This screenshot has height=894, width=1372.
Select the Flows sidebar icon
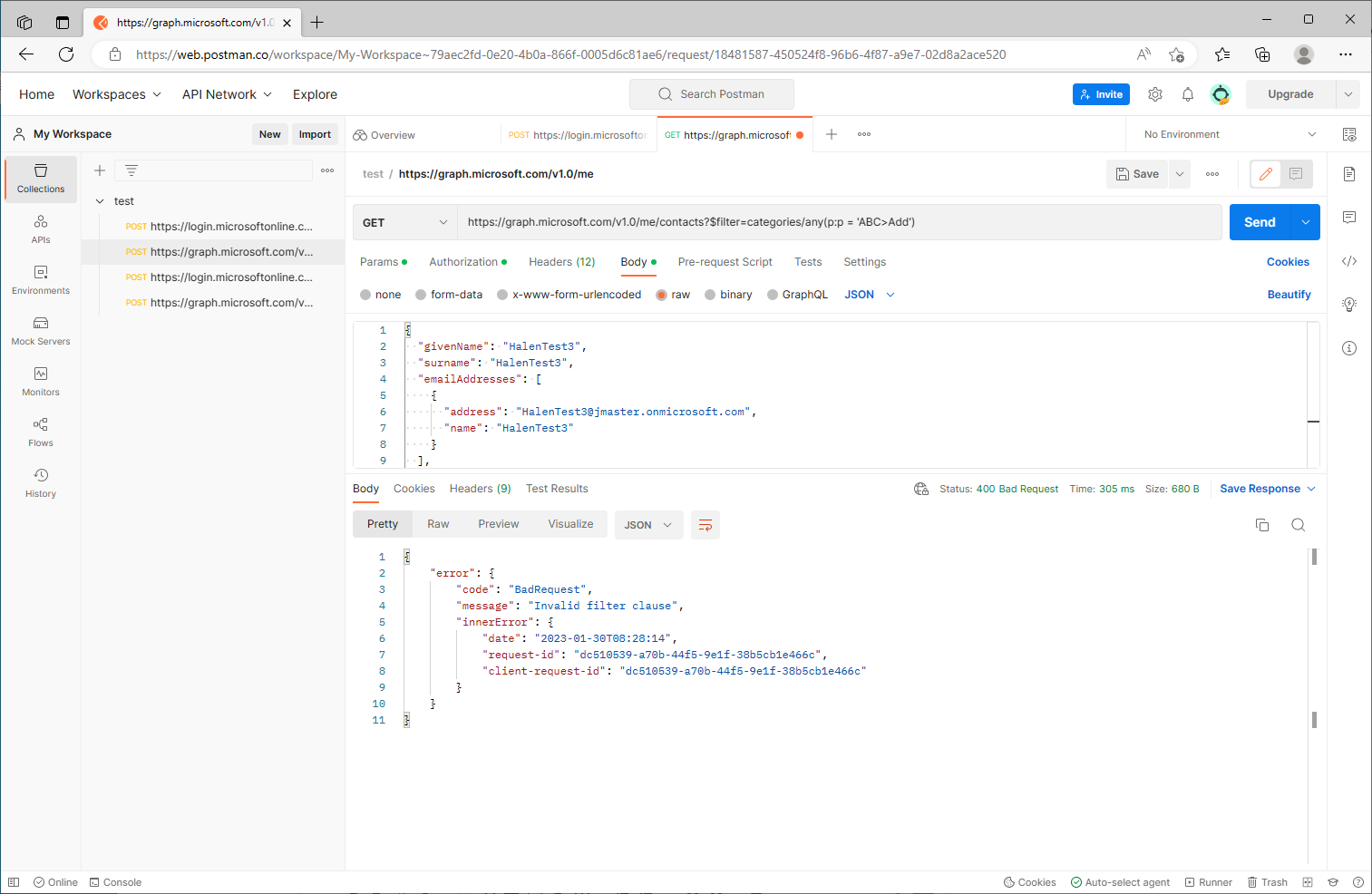[x=40, y=432]
